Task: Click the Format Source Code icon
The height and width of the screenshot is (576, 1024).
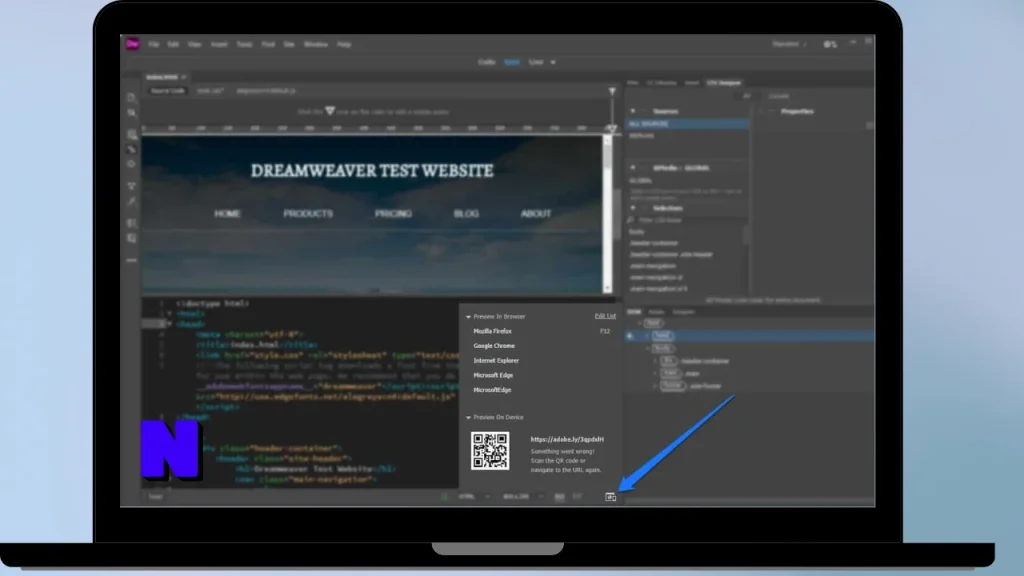Action: [131, 201]
